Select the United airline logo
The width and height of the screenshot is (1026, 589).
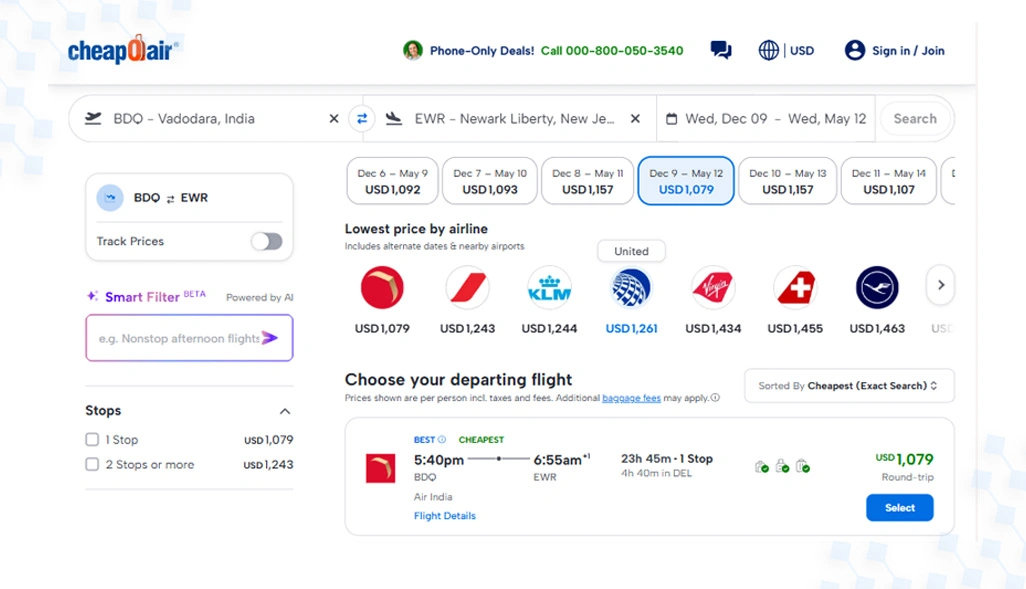[631, 287]
